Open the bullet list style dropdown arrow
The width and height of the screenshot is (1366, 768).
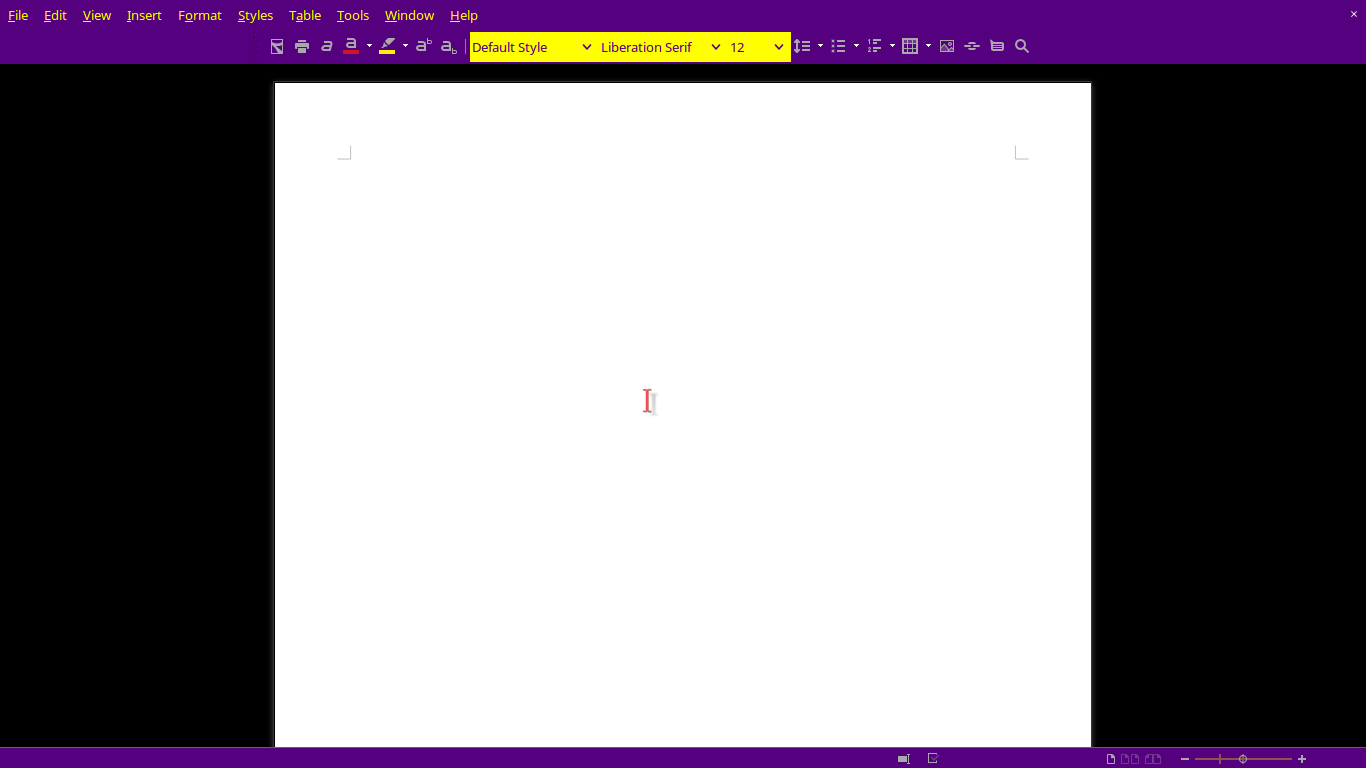tap(856, 46)
